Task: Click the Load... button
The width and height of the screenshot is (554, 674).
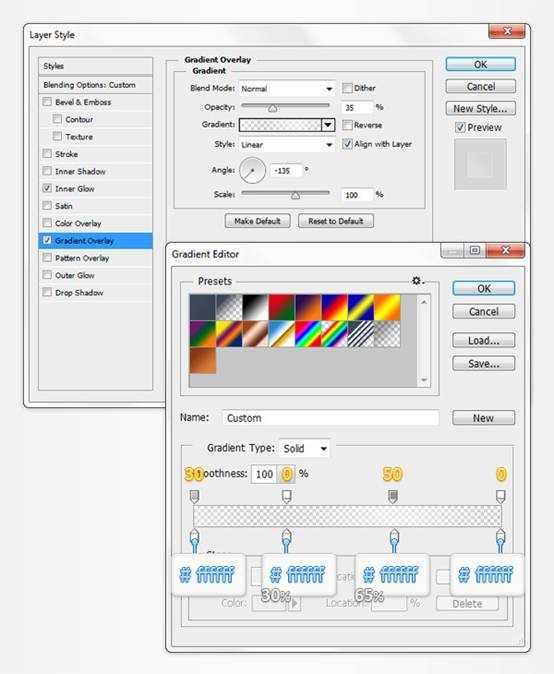Action: [484, 340]
